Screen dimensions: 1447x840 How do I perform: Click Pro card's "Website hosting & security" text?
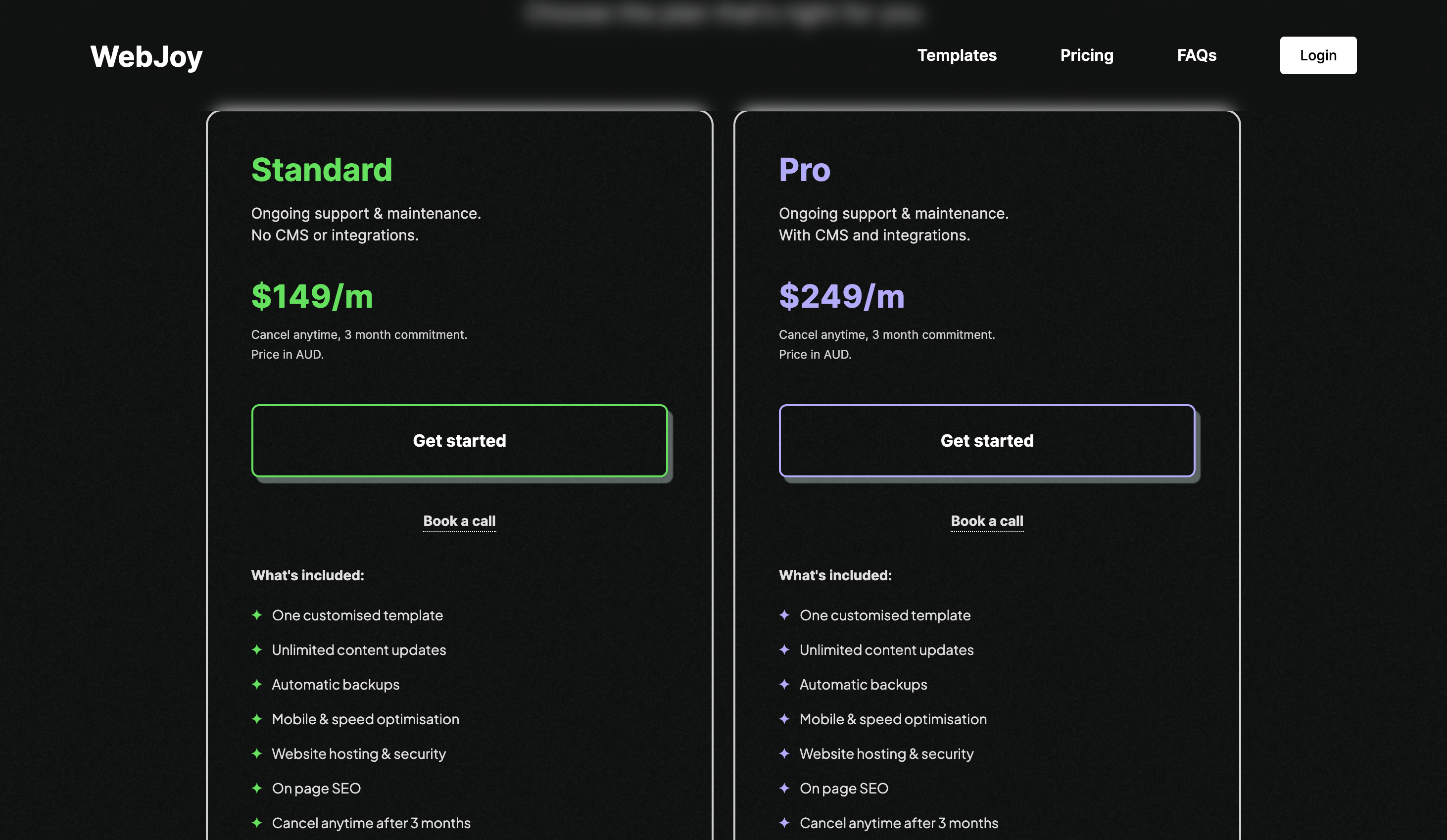click(x=887, y=754)
